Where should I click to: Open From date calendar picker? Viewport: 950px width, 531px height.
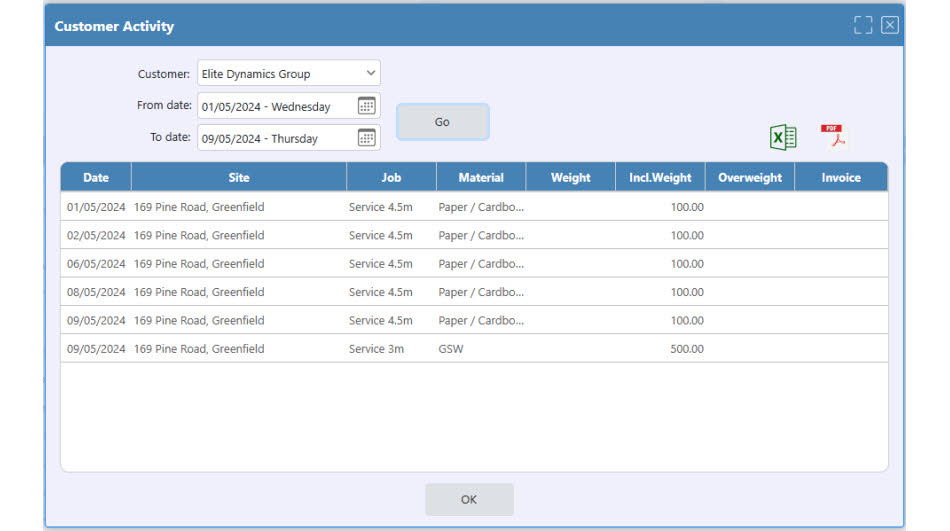tap(367, 105)
